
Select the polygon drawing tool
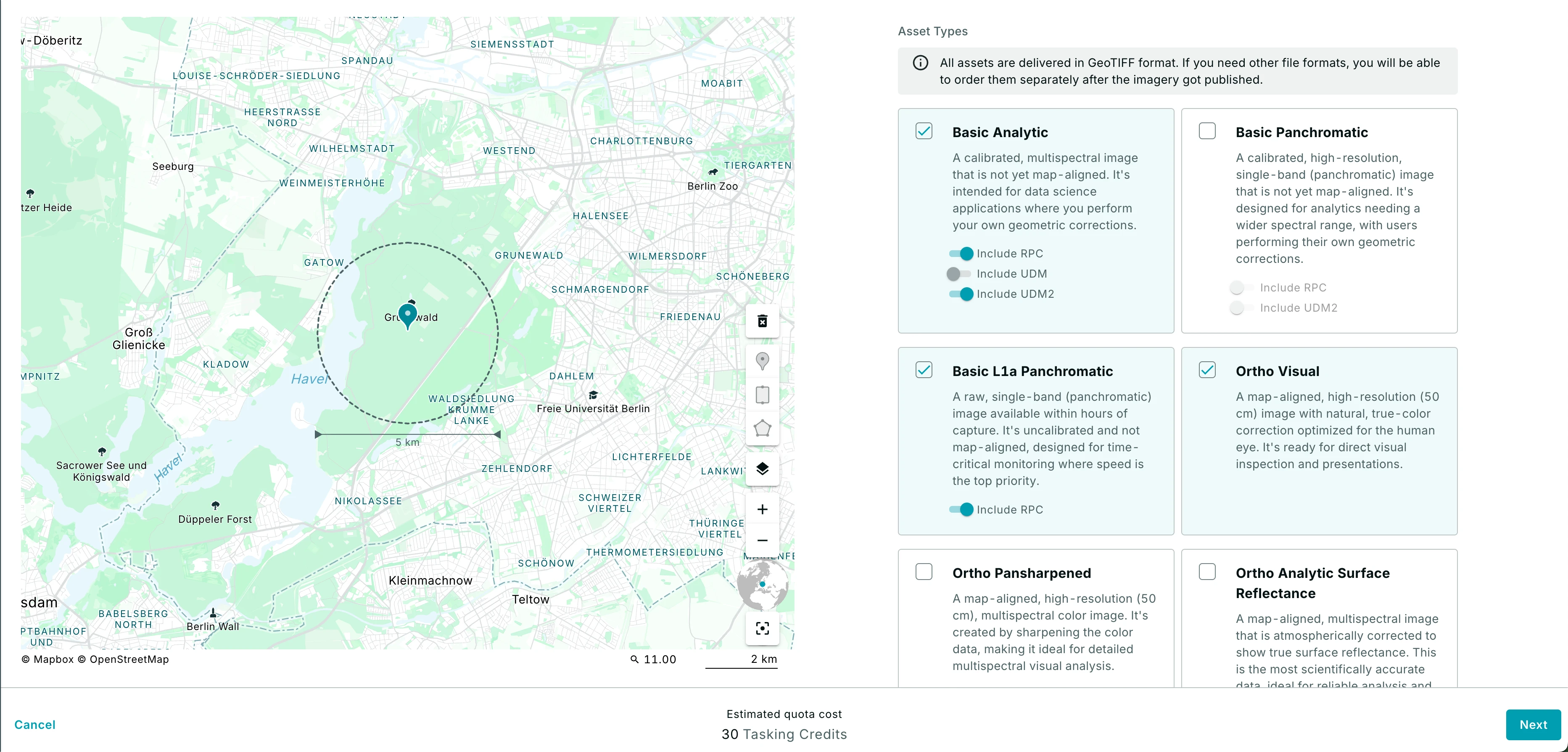[x=762, y=428]
